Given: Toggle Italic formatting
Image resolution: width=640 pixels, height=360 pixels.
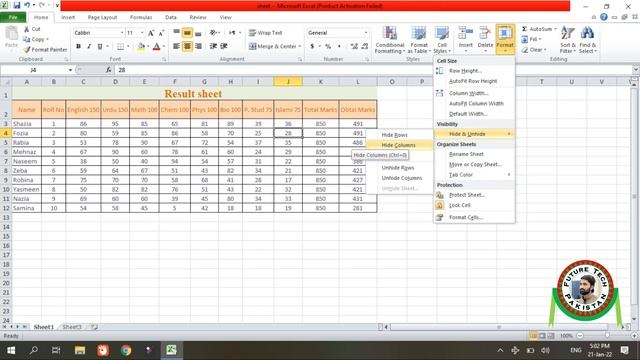Looking at the screenshot, I should pos(89,46).
